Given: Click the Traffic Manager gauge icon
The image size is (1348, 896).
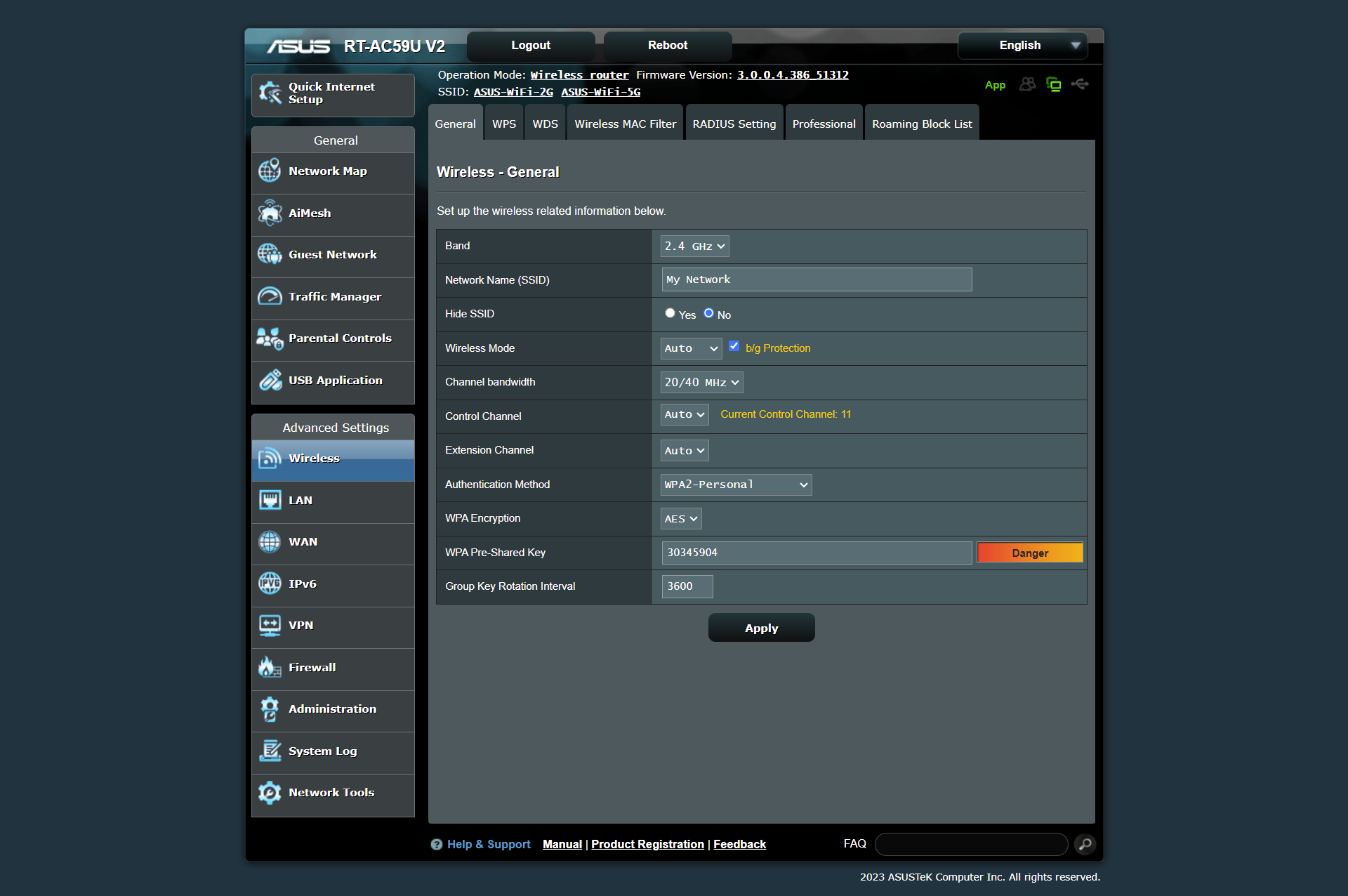Looking at the screenshot, I should click(270, 296).
